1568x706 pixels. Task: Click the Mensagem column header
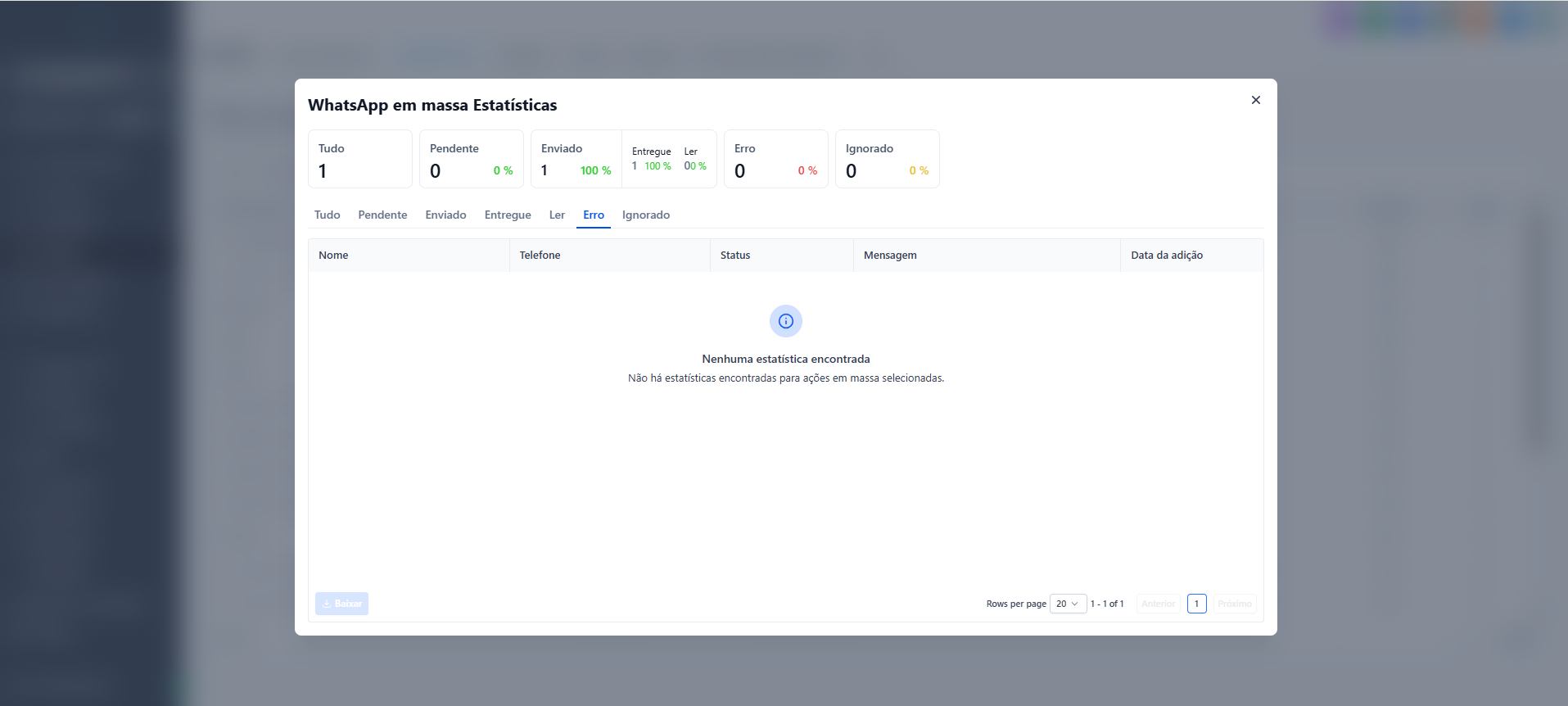(x=987, y=256)
